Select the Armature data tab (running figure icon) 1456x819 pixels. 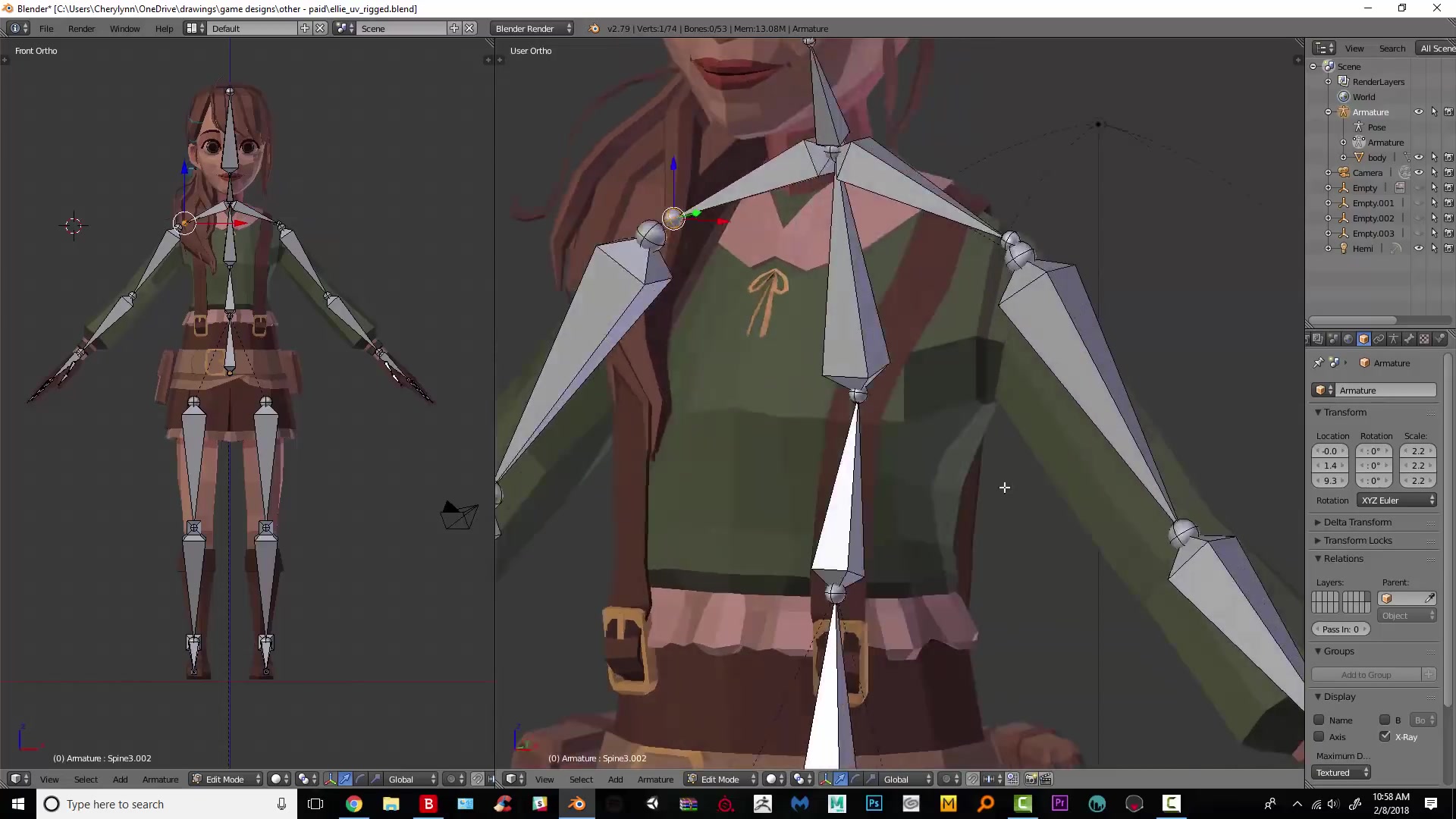tap(1394, 339)
